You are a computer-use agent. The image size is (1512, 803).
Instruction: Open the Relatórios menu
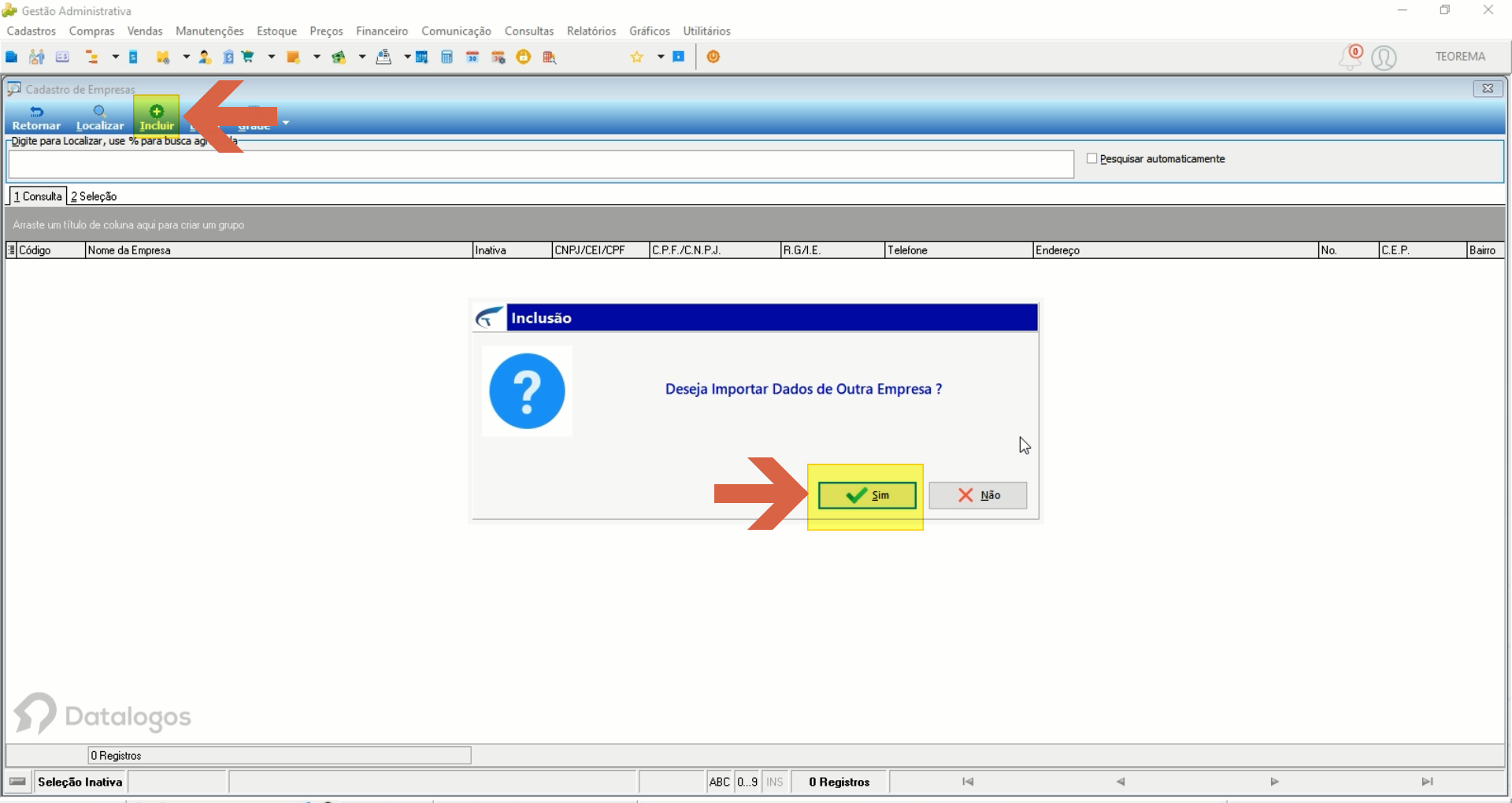point(591,31)
